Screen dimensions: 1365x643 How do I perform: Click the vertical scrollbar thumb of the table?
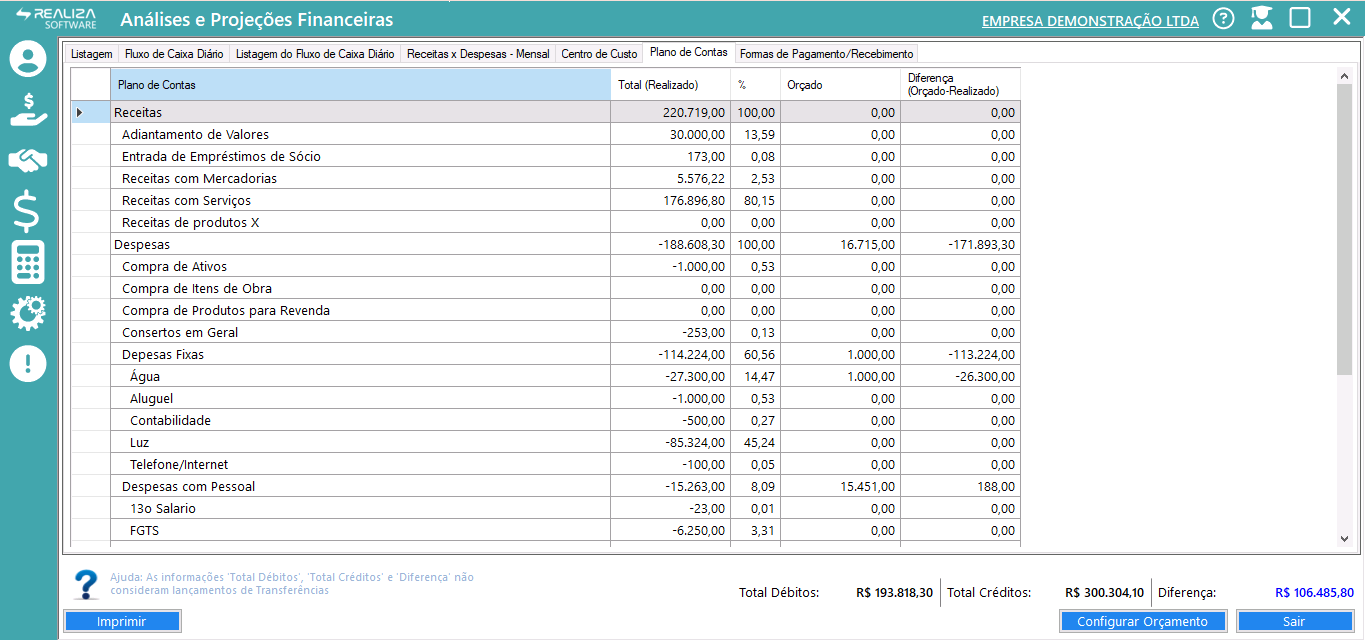point(1345,230)
